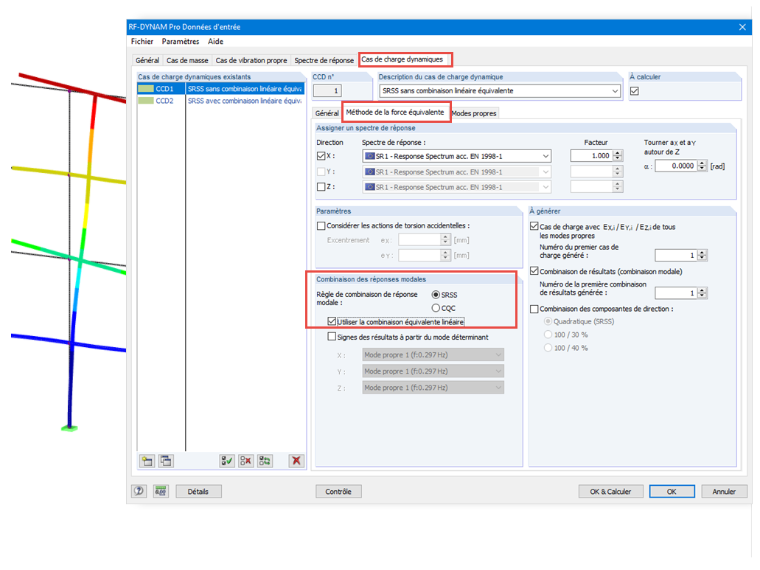Close the RF-DYNAM Pro dialog
This screenshot has width=760, height=570.
pyautogui.click(x=742, y=27)
